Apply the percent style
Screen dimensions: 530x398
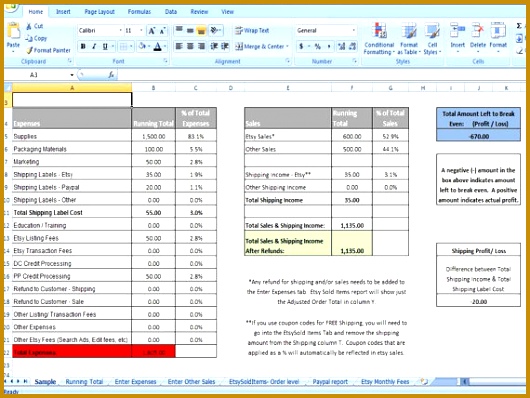[318, 46]
